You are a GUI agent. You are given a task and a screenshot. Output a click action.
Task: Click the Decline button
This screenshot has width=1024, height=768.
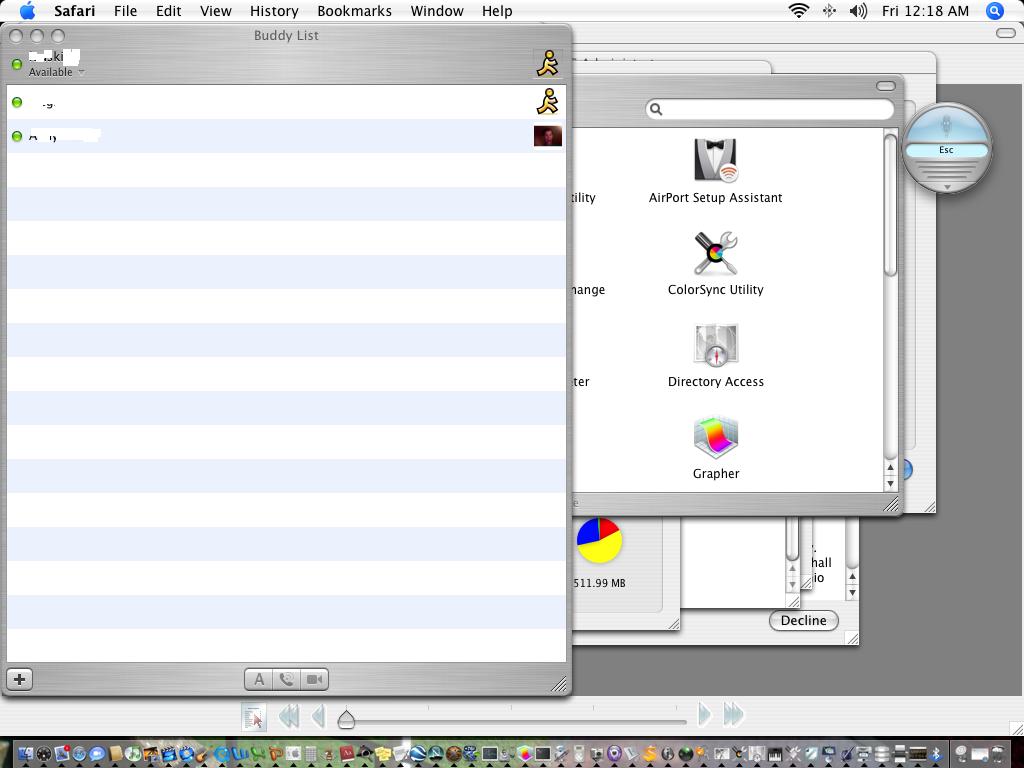tap(803, 620)
